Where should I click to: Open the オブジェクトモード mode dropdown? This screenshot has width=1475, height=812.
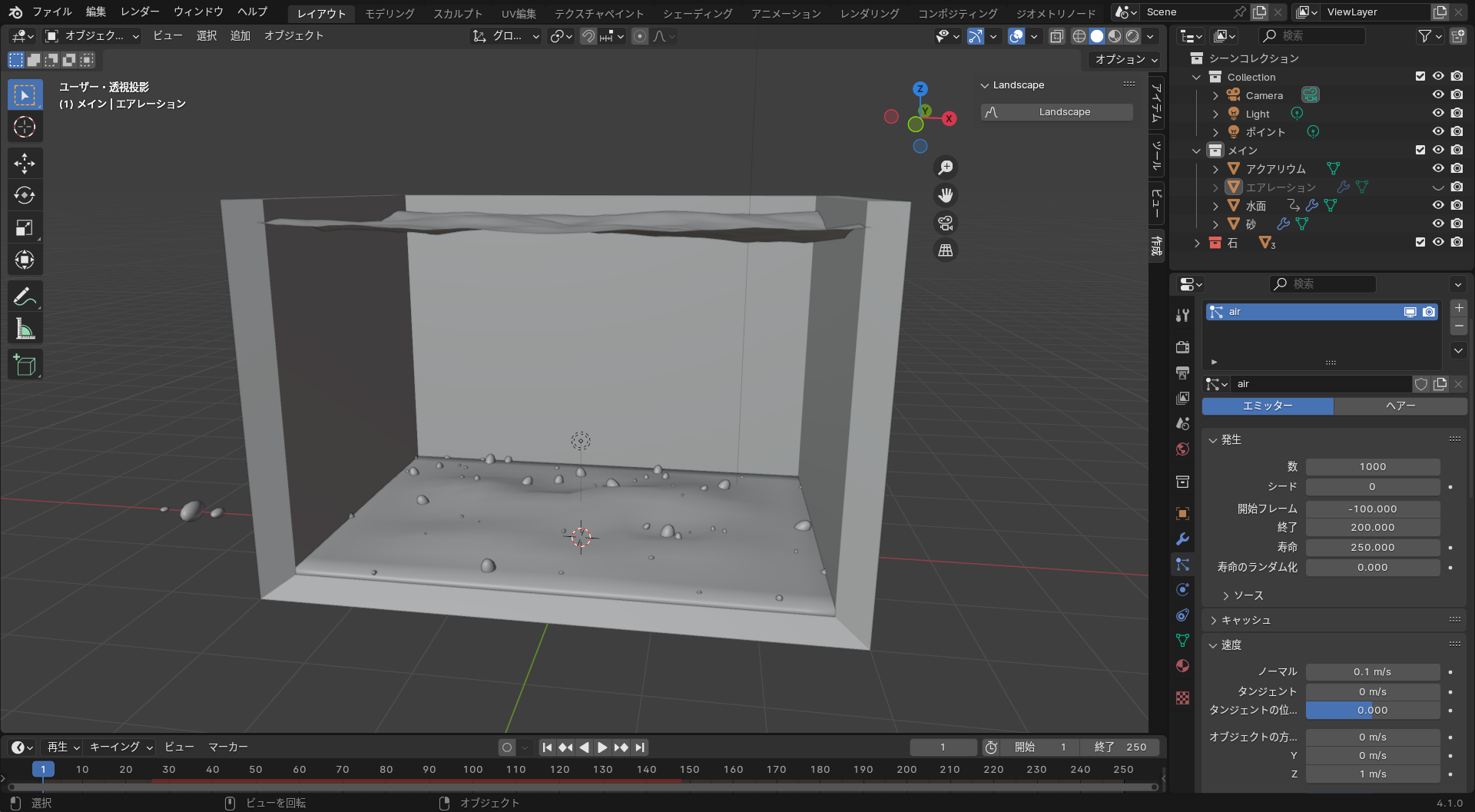pos(92,36)
